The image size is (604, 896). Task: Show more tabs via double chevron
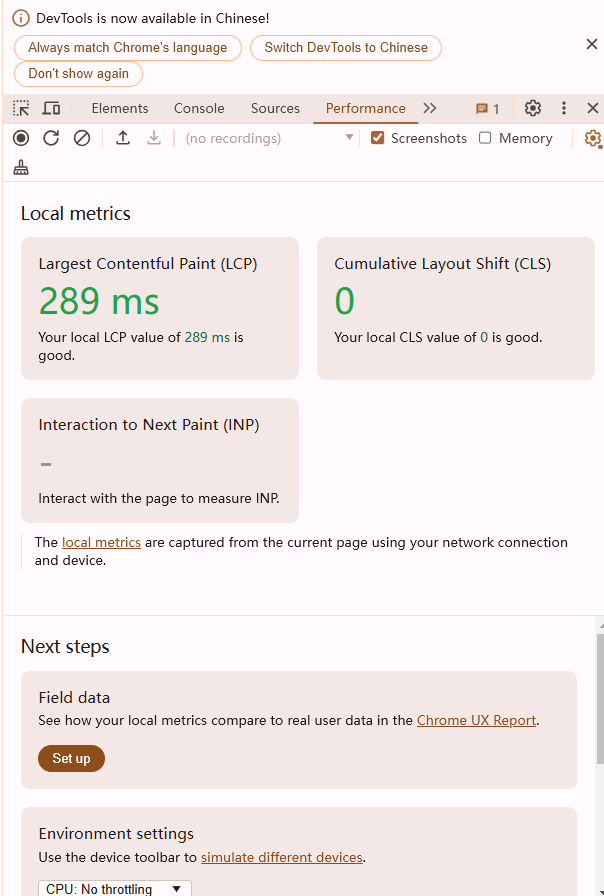click(430, 108)
